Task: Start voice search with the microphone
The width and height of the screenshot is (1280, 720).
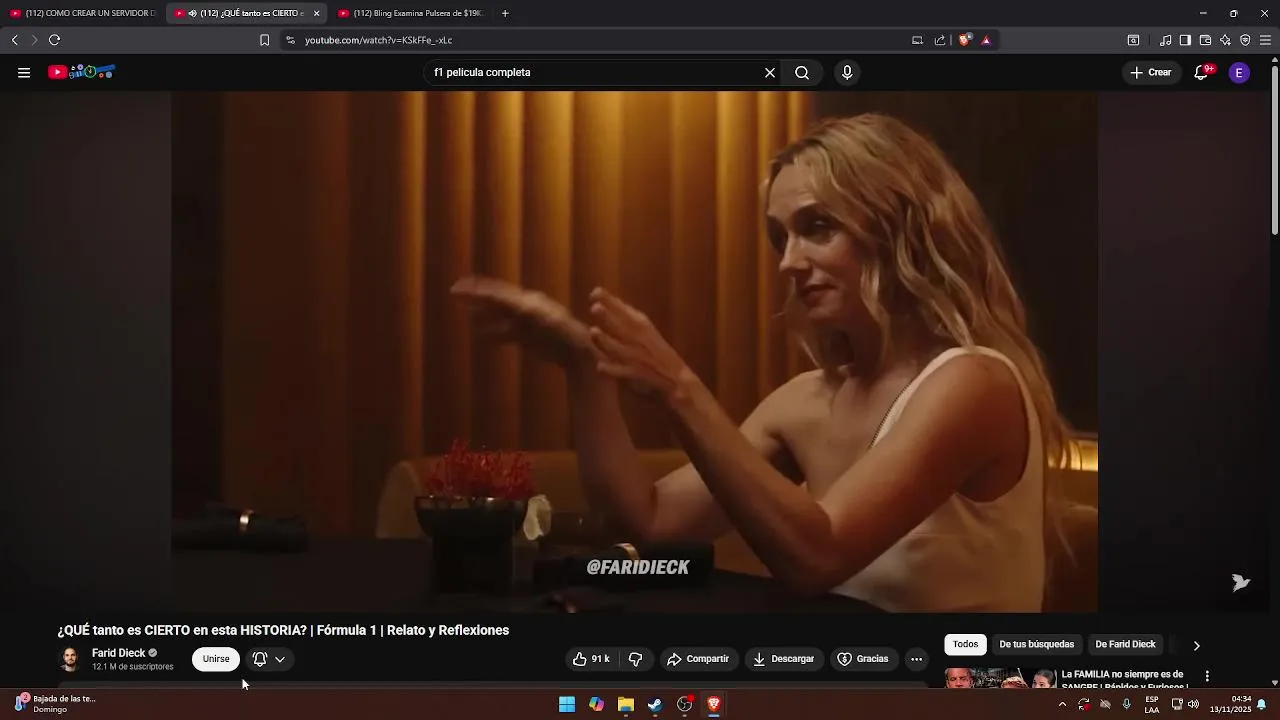Action: [x=847, y=72]
